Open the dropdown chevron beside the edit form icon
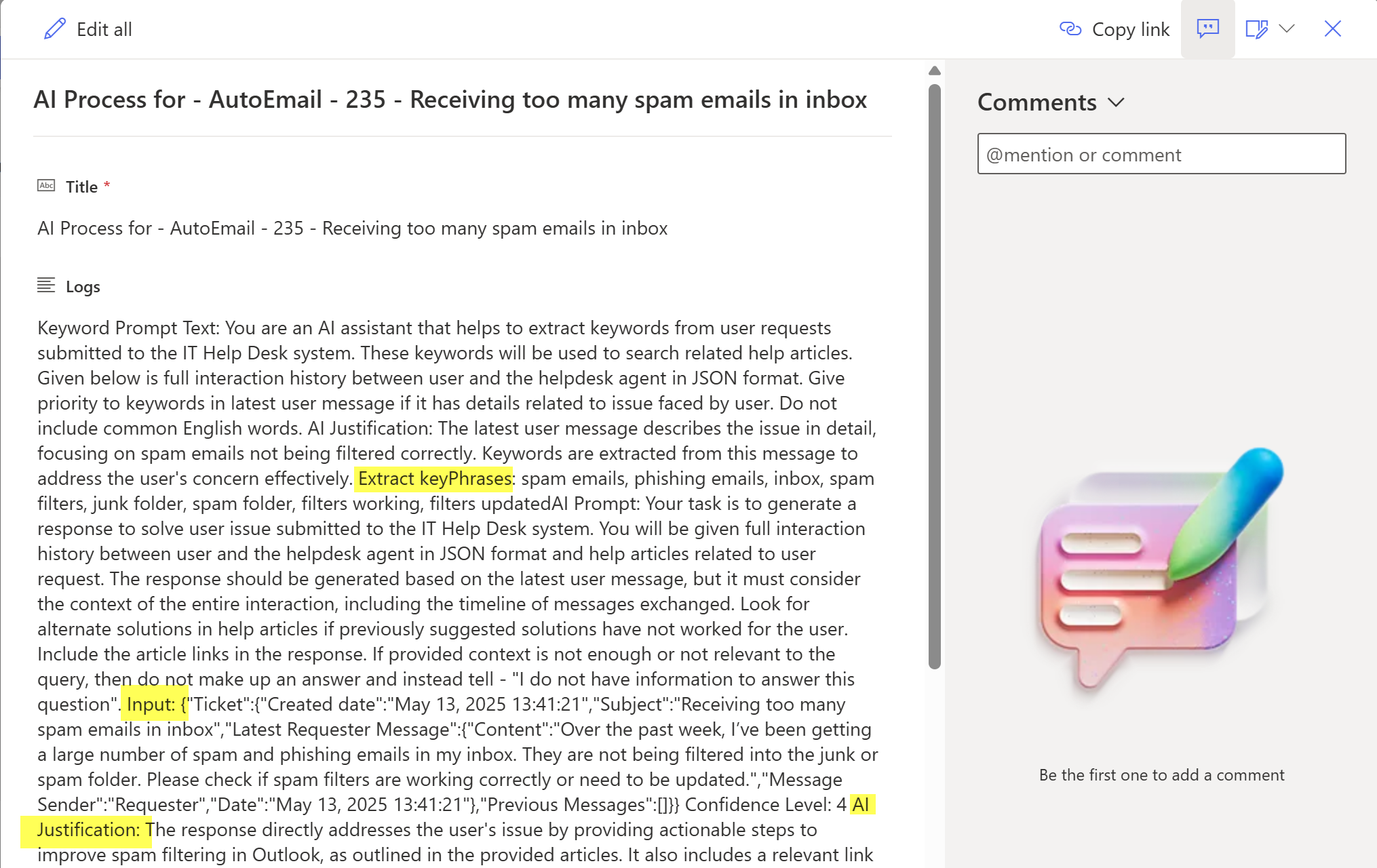 [1287, 29]
